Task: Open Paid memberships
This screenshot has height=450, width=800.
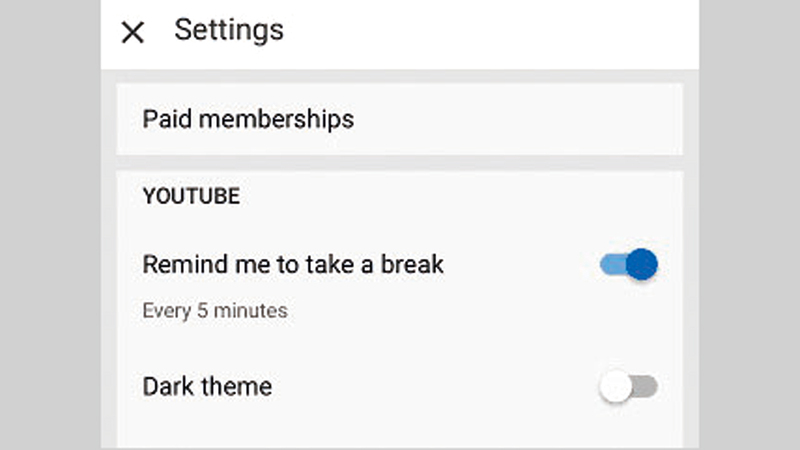Action: pyautogui.click(x=248, y=120)
